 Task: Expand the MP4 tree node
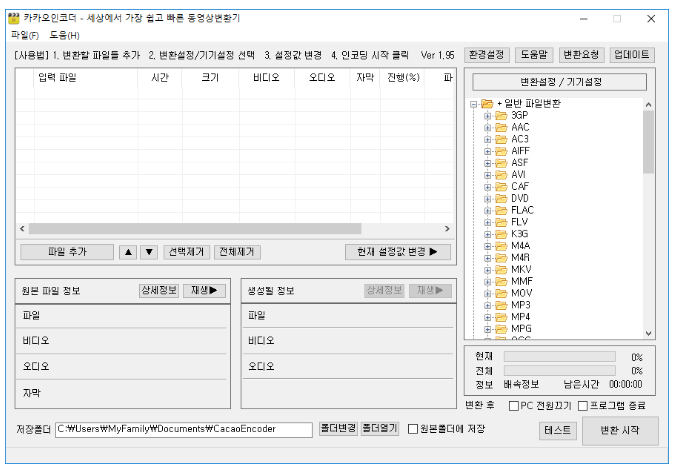[487, 317]
